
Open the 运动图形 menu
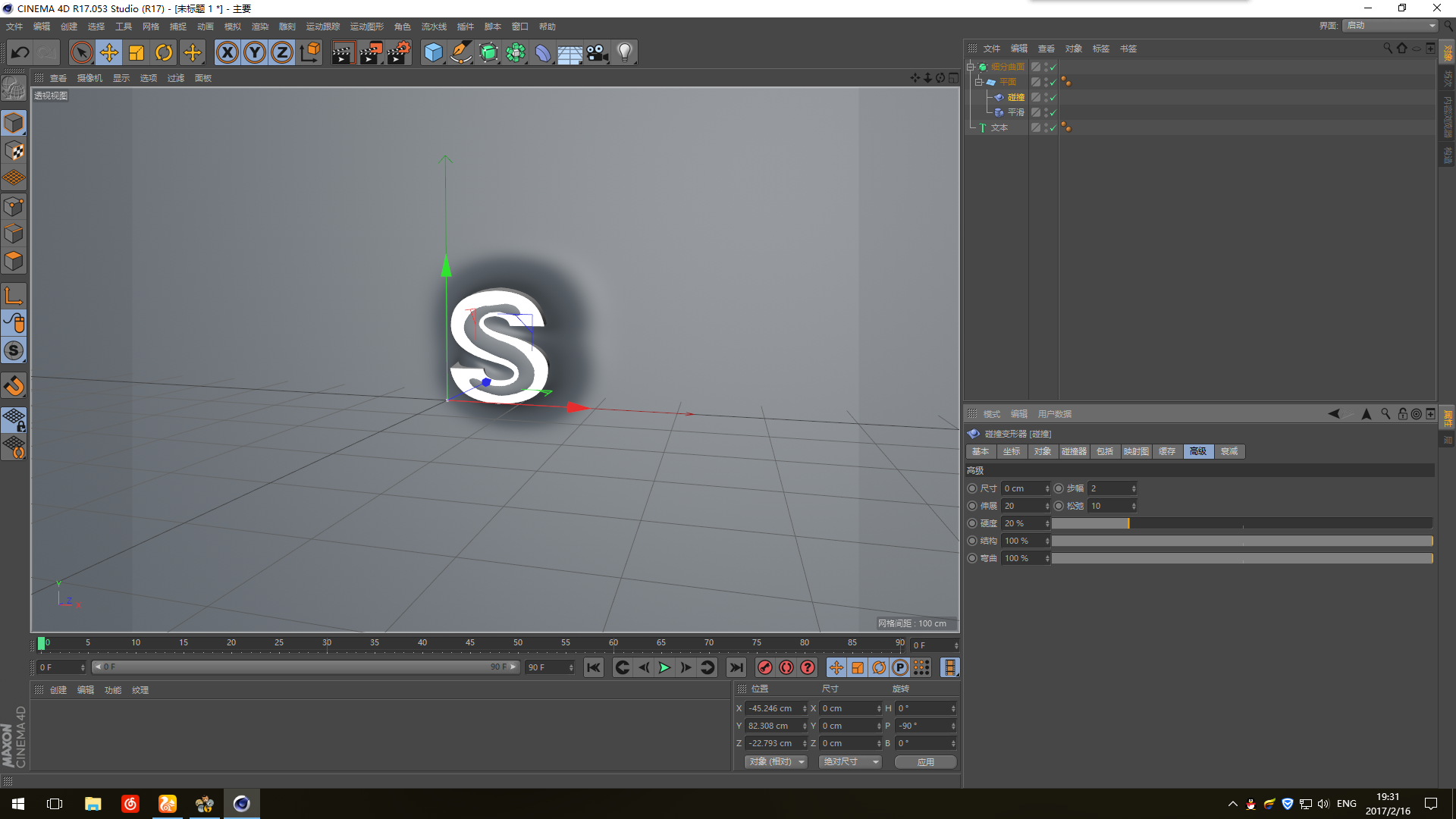[x=366, y=27]
